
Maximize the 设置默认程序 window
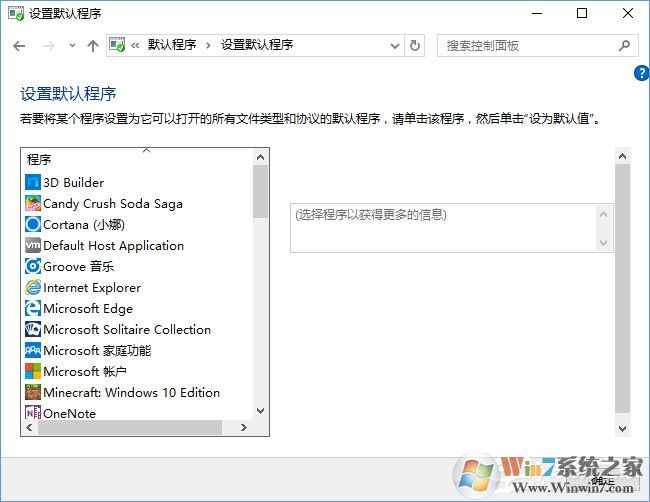[x=582, y=13]
